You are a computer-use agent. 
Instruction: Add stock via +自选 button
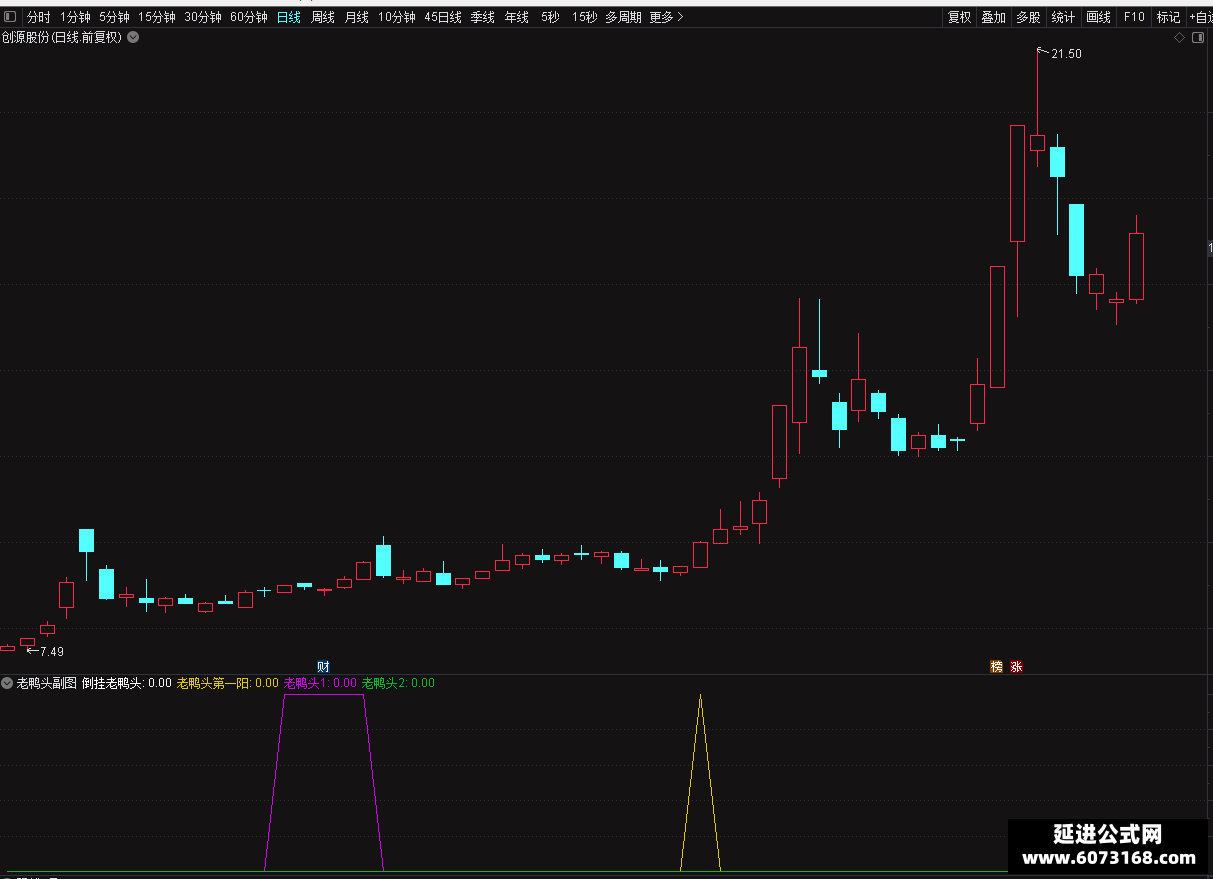click(1200, 17)
